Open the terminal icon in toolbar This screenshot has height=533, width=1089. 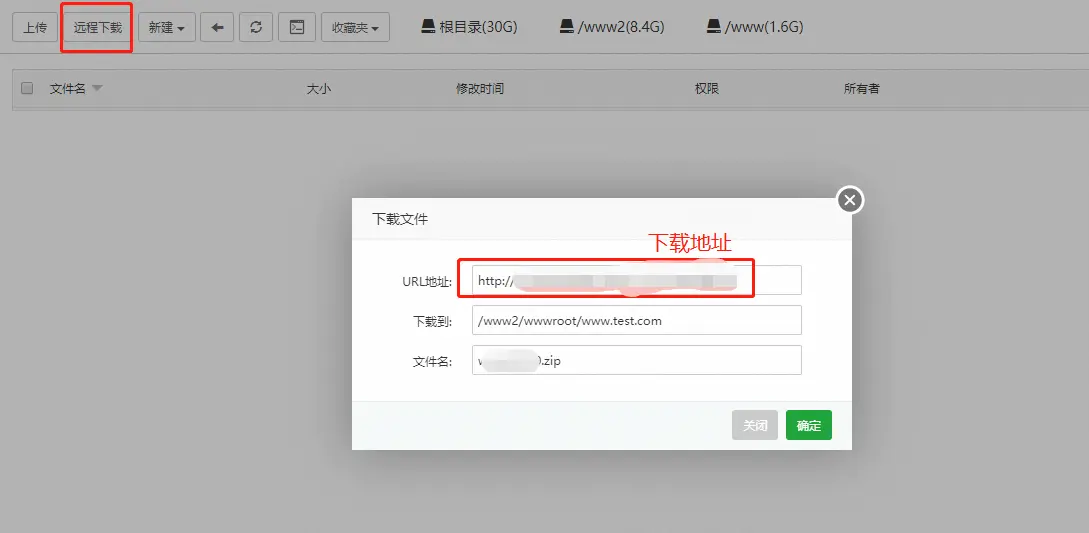tap(296, 27)
